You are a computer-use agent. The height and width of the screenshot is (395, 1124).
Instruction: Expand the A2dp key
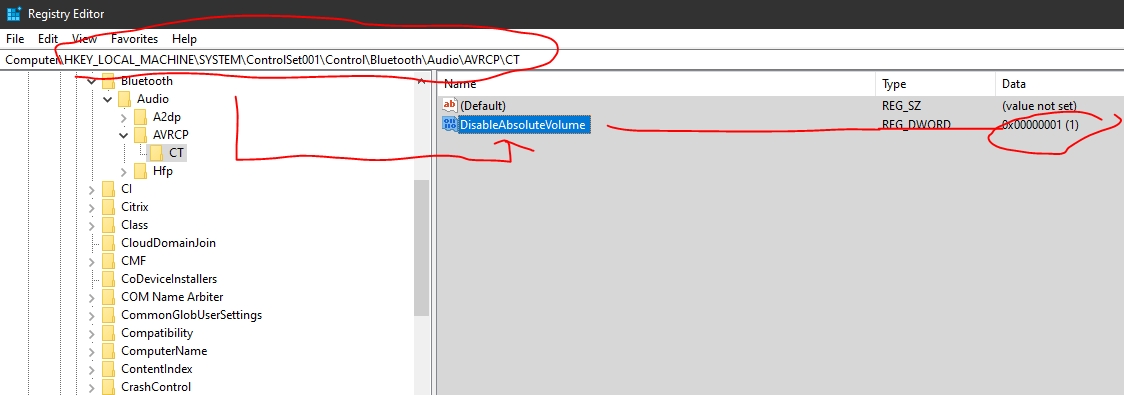click(123, 117)
